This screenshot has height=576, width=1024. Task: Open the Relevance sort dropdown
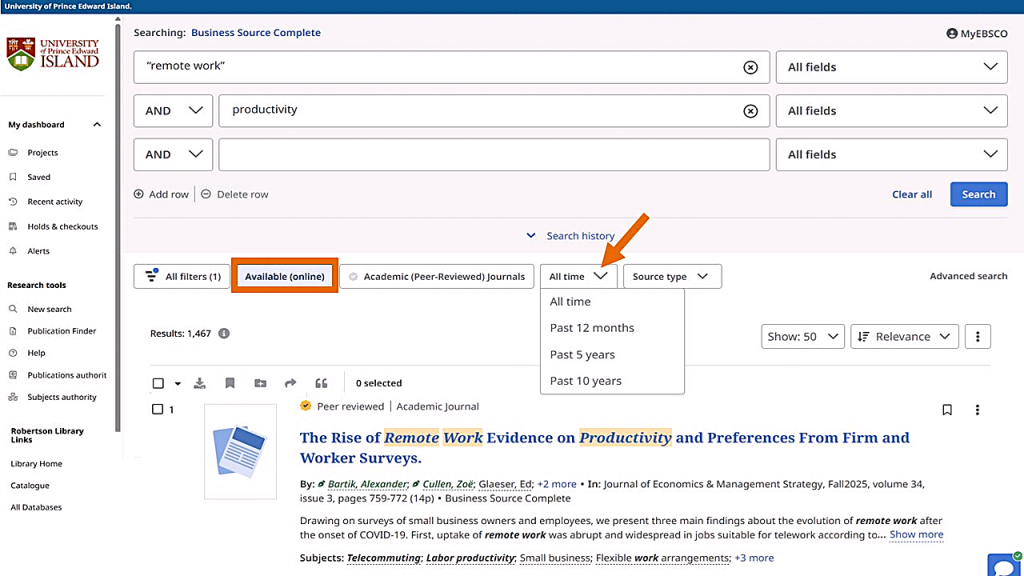point(904,337)
